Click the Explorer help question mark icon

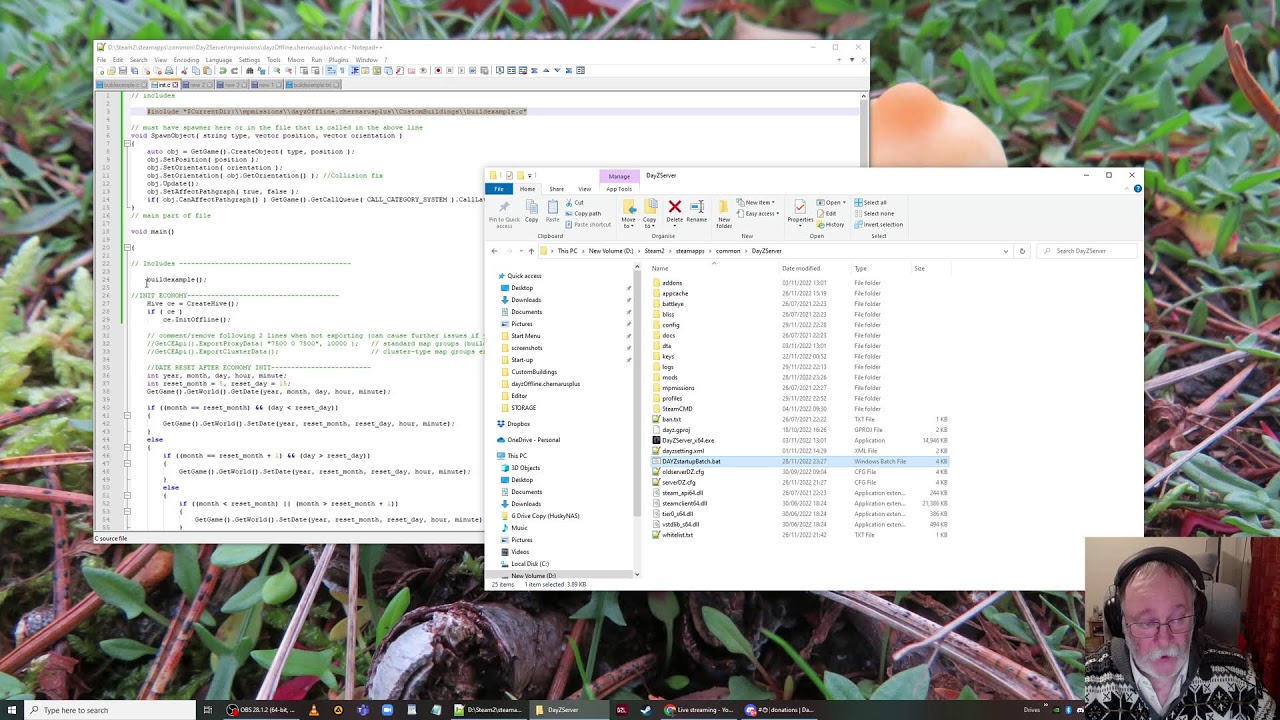tap(1138, 189)
